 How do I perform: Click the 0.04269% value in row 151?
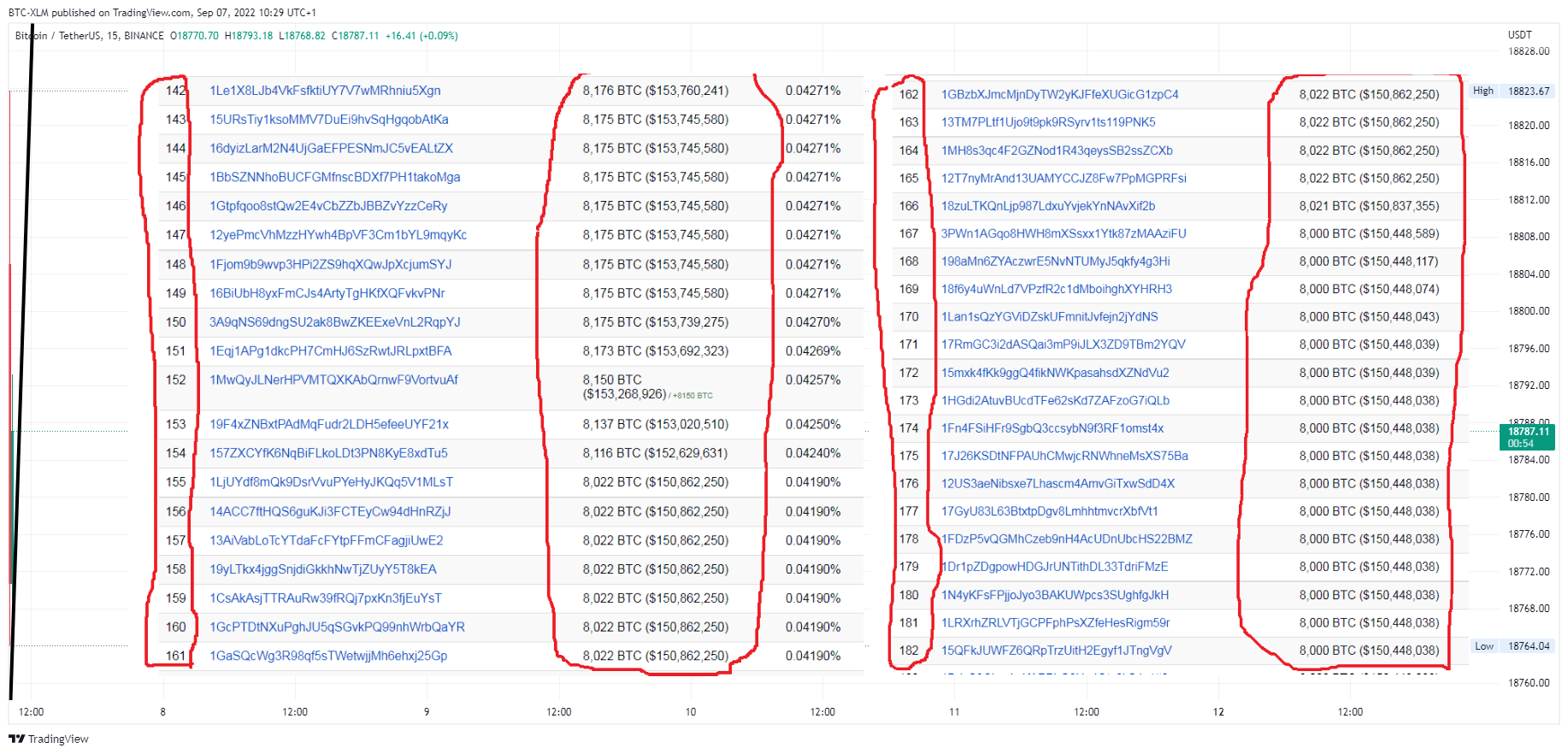tap(813, 351)
